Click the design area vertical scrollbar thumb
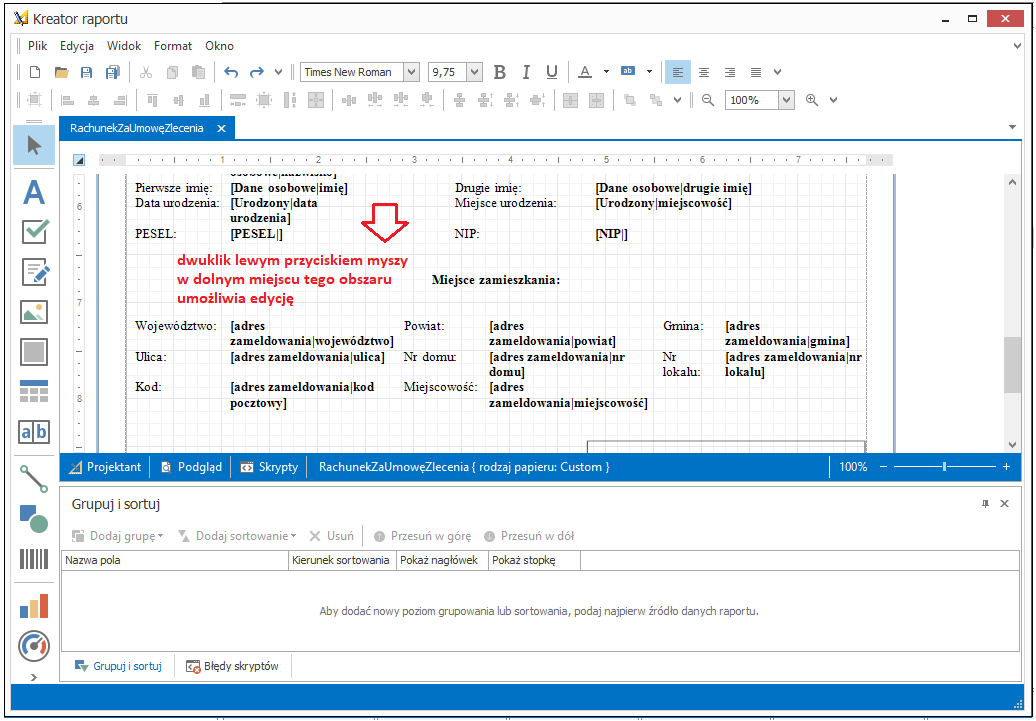This screenshot has width=1036, height=721. tap(1012, 365)
